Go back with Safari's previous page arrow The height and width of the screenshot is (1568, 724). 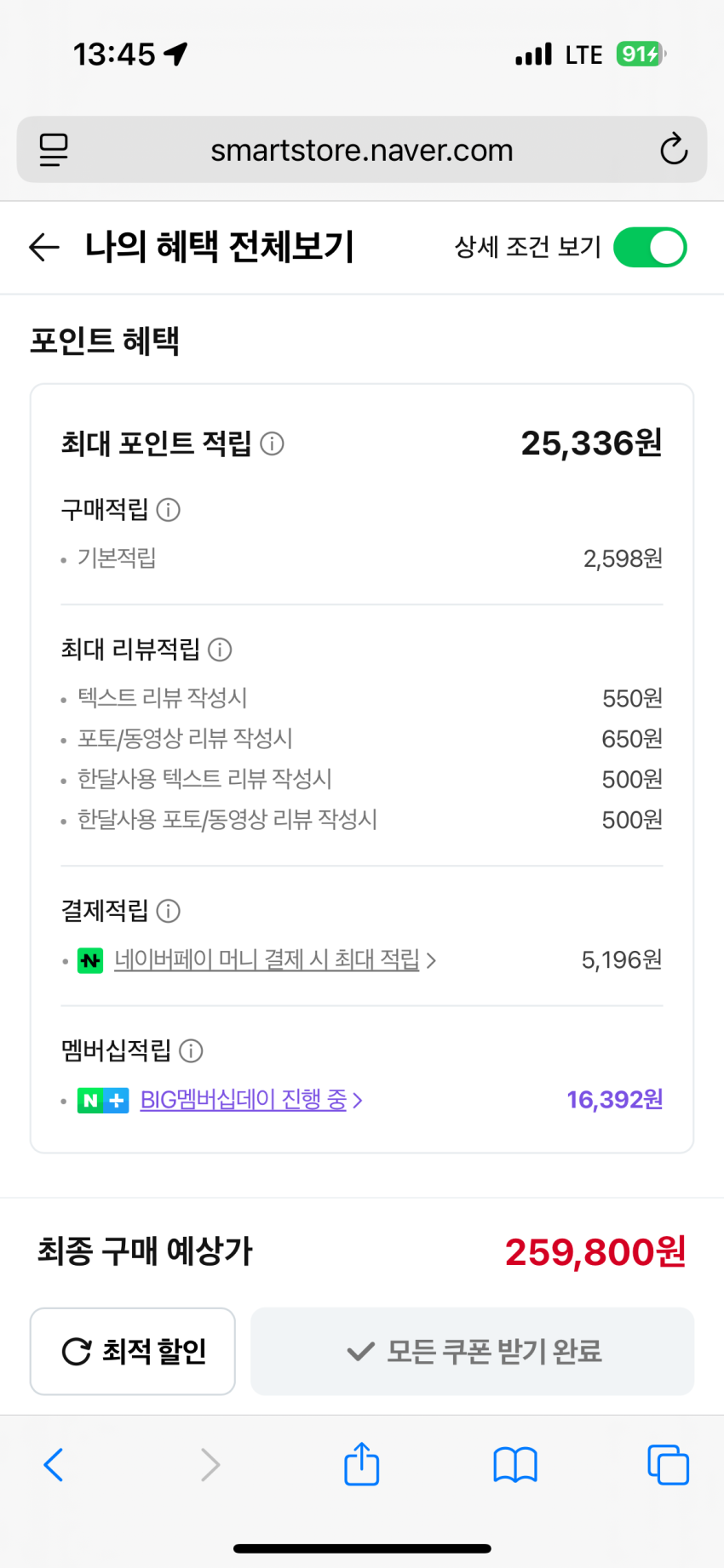tap(54, 1465)
